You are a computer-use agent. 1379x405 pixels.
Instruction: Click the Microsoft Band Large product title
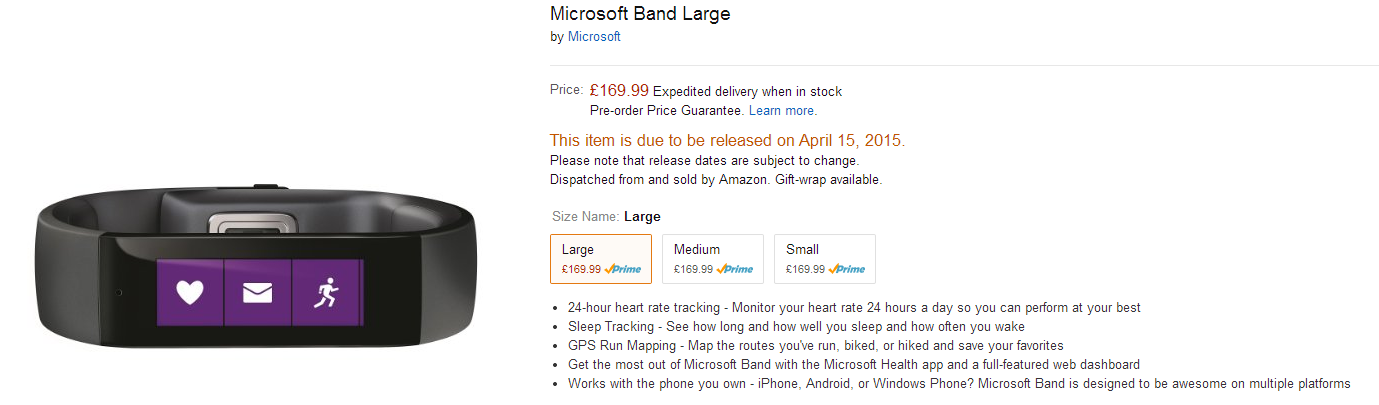640,14
